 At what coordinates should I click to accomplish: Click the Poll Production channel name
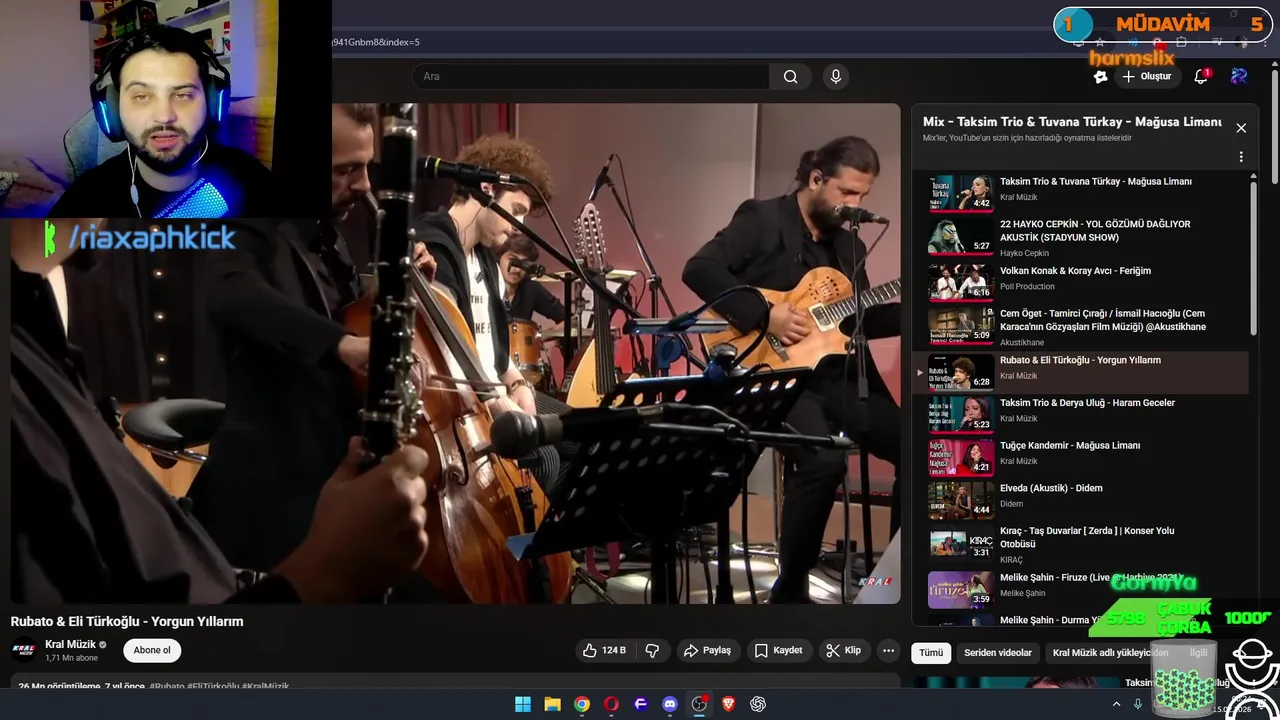(1027, 287)
